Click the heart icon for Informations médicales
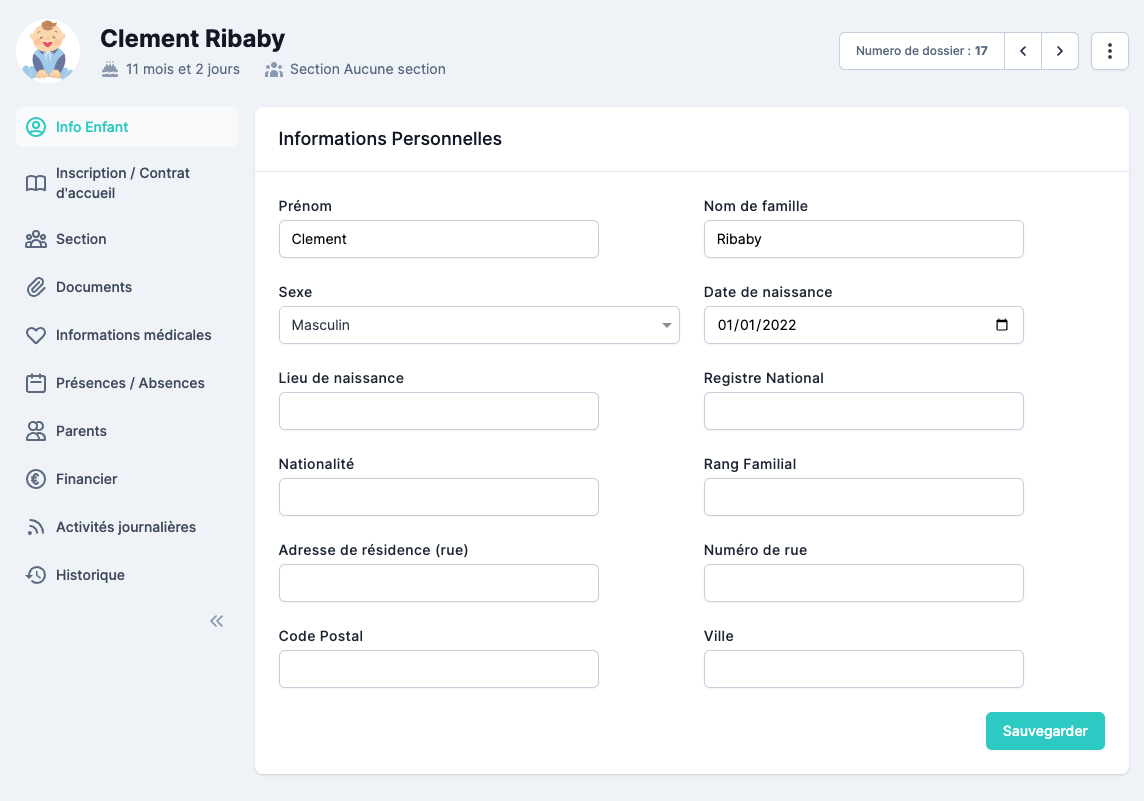1144x801 pixels. tap(36, 335)
